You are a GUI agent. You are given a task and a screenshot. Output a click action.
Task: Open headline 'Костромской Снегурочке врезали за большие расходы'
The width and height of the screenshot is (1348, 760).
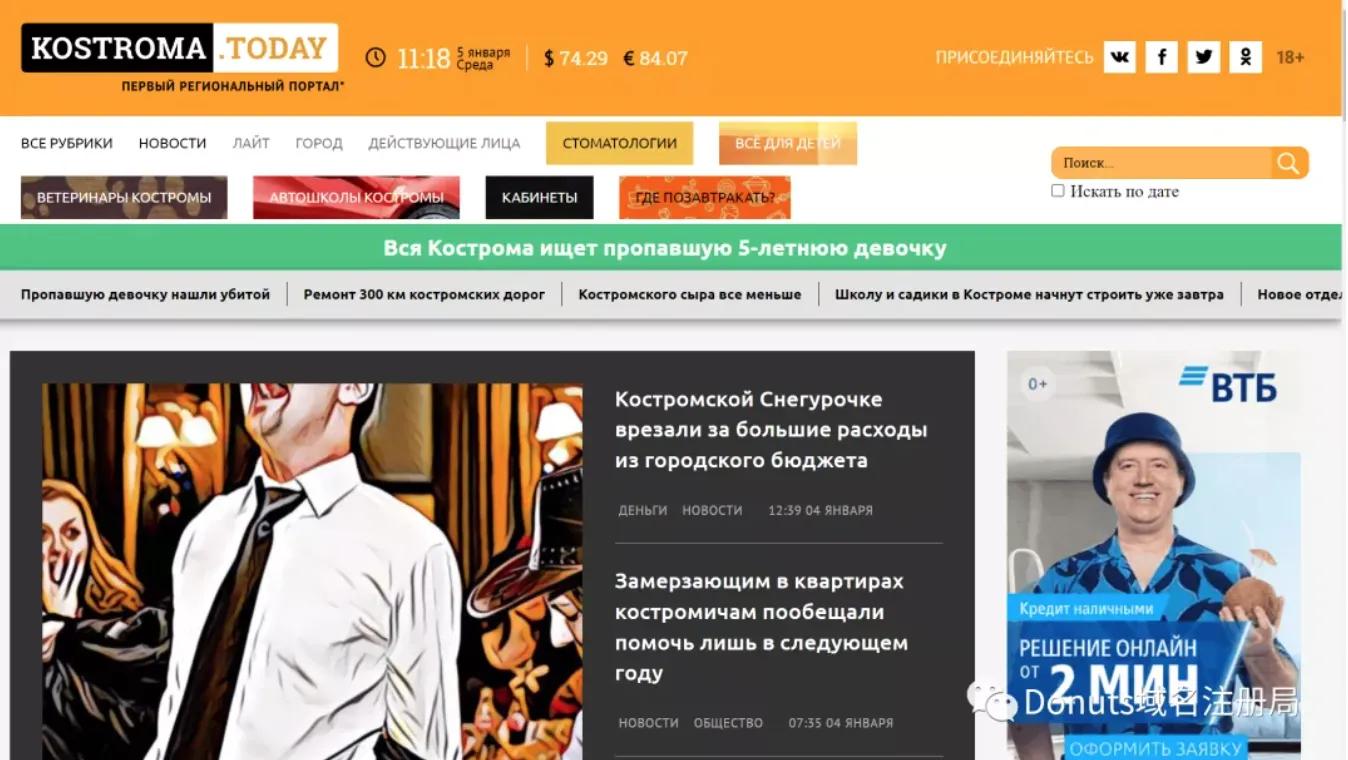pyautogui.click(x=771, y=429)
